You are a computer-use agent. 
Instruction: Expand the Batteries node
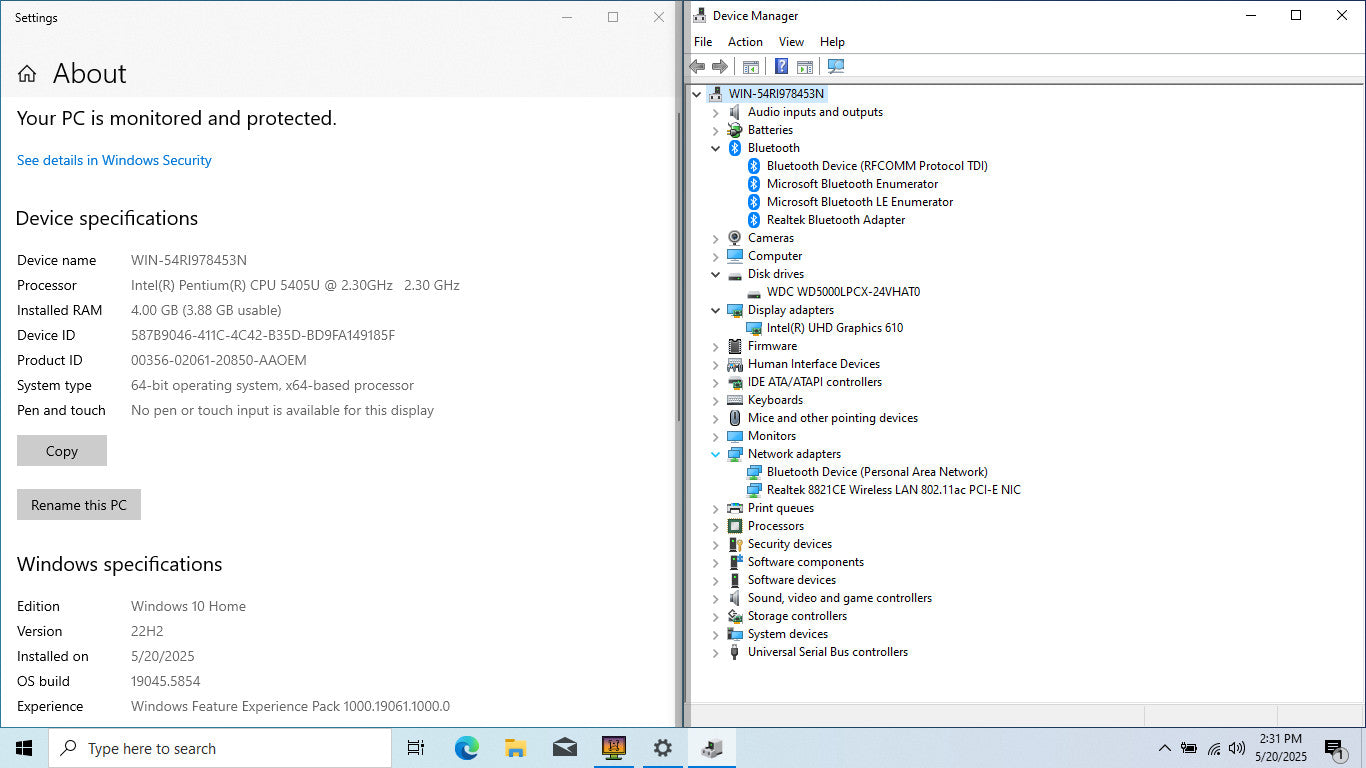pyautogui.click(x=715, y=130)
